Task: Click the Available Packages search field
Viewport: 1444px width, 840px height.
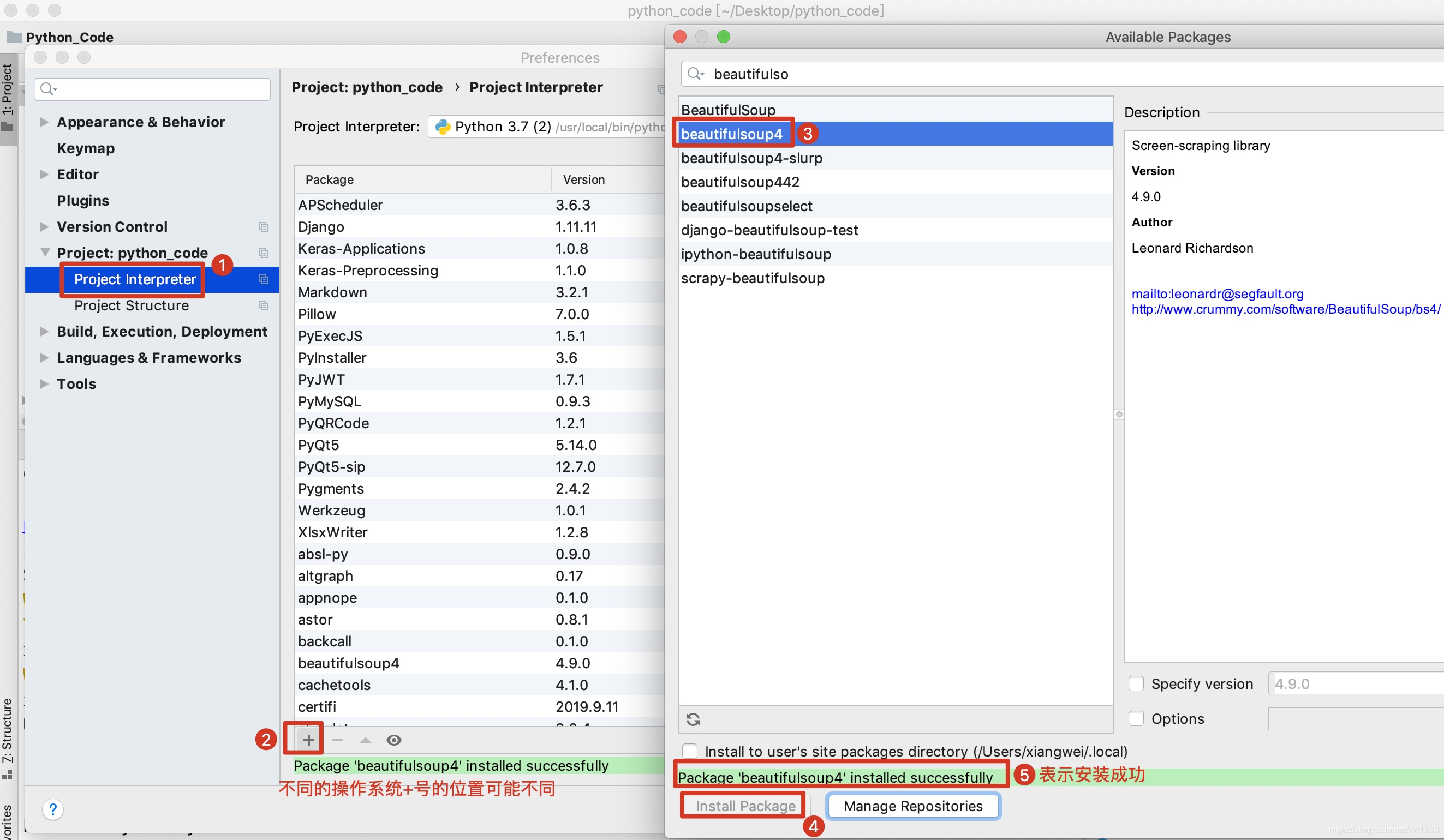Action: [1063, 74]
